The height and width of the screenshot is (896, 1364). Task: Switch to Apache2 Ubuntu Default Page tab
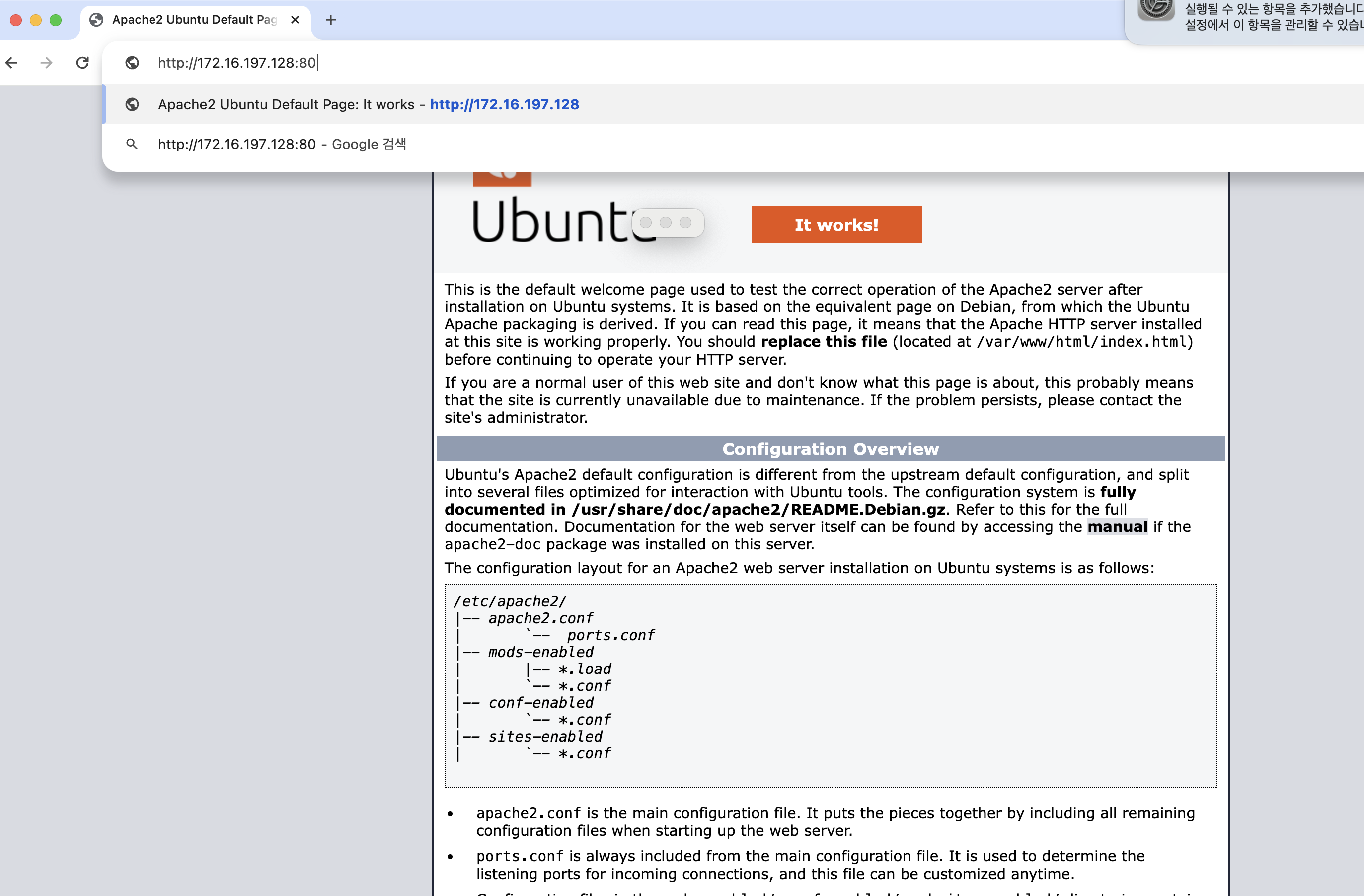coord(194,20)
